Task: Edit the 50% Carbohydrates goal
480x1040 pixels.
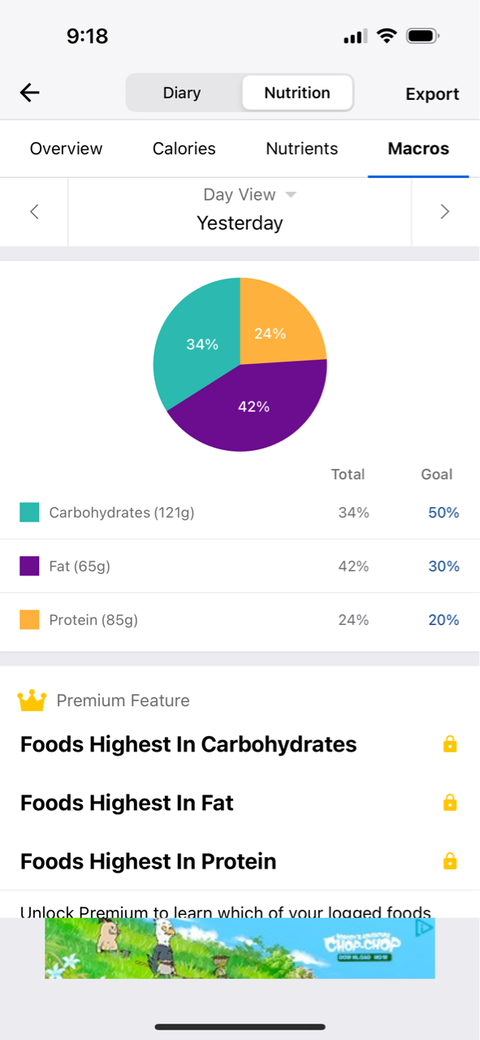Action: click(444, 513)
